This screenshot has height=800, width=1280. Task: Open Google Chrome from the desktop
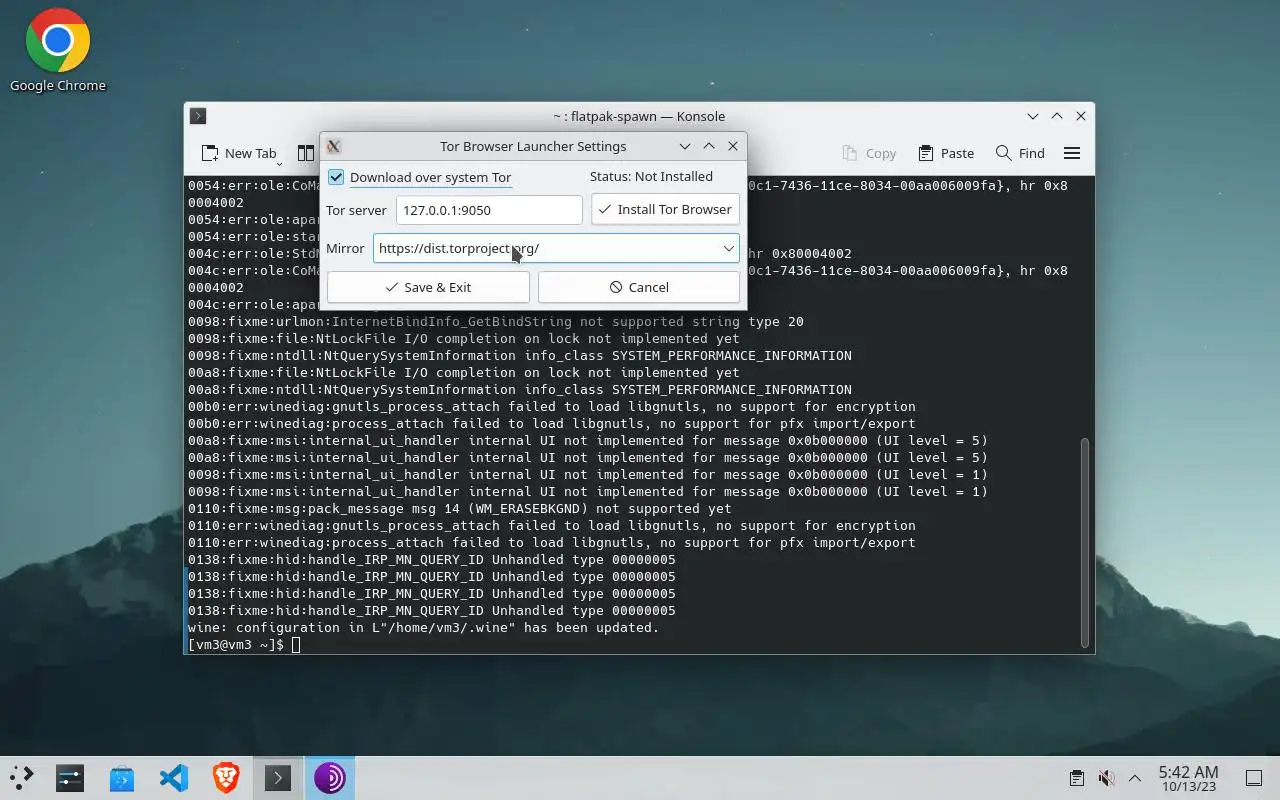[x=58, y=40]
